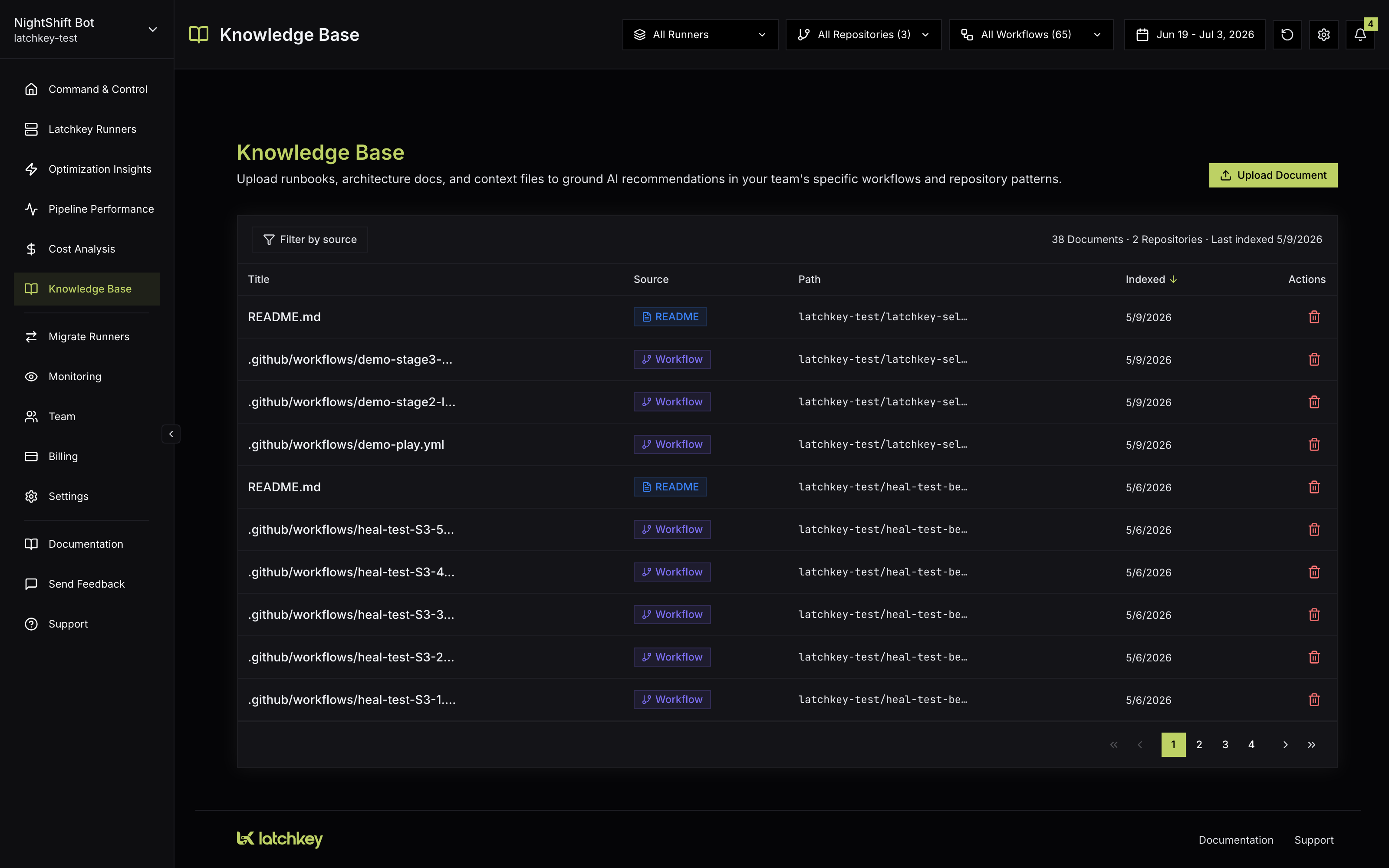Click the README source tag in first row

[670, 317]
